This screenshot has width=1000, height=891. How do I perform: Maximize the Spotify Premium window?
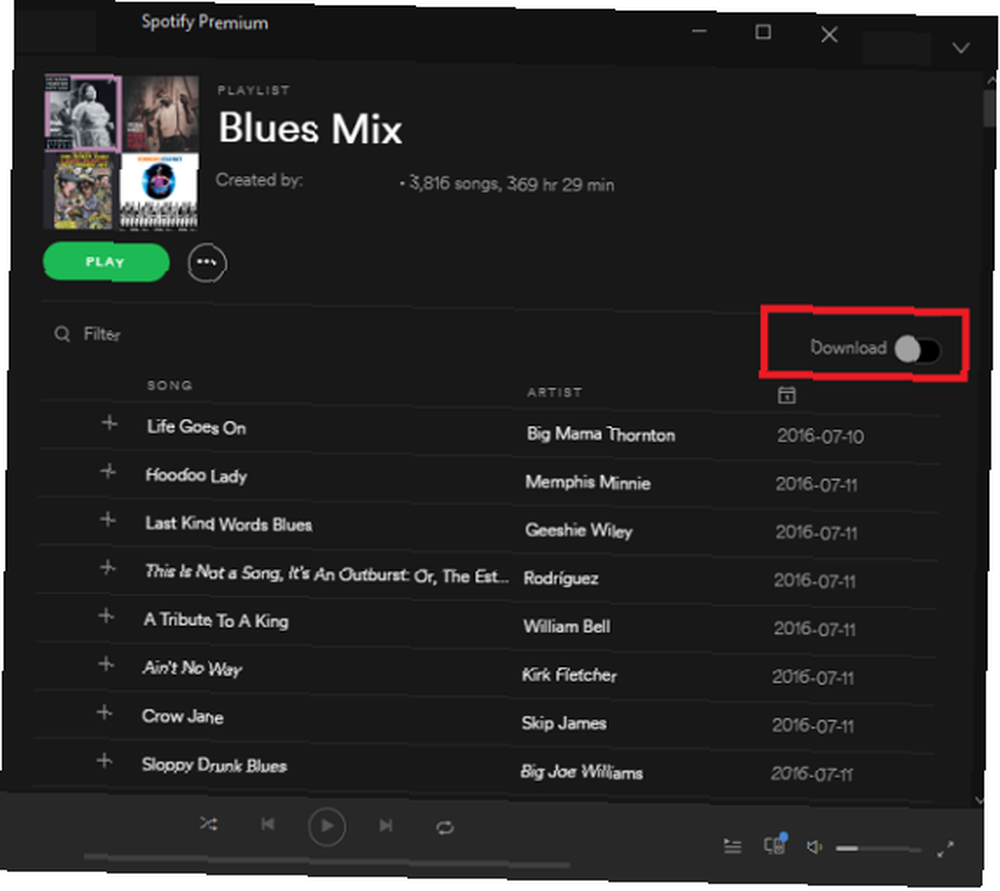click(x=763, y=31)
